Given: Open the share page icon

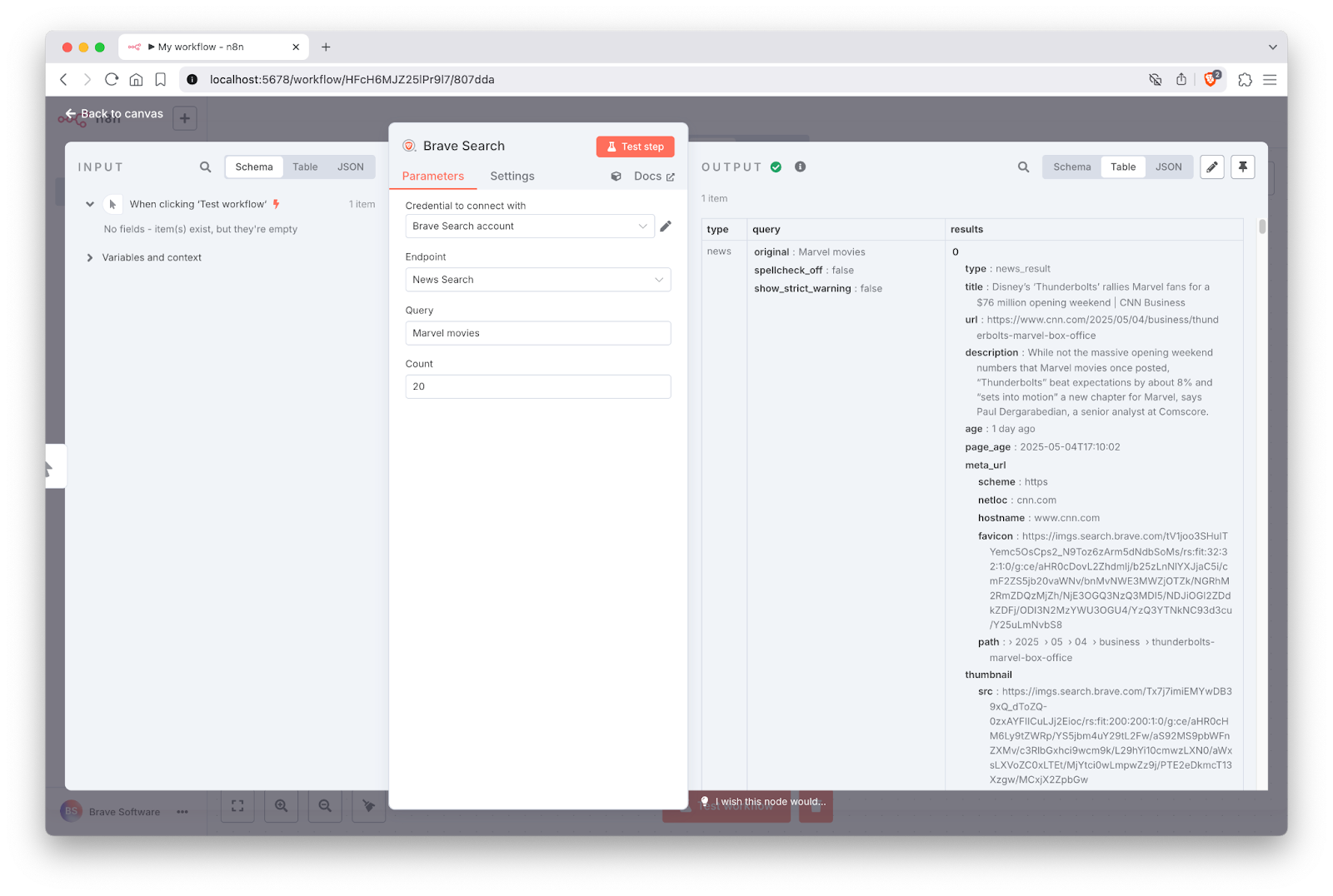Looking at the screenshot, I should tap(1181, 79).
